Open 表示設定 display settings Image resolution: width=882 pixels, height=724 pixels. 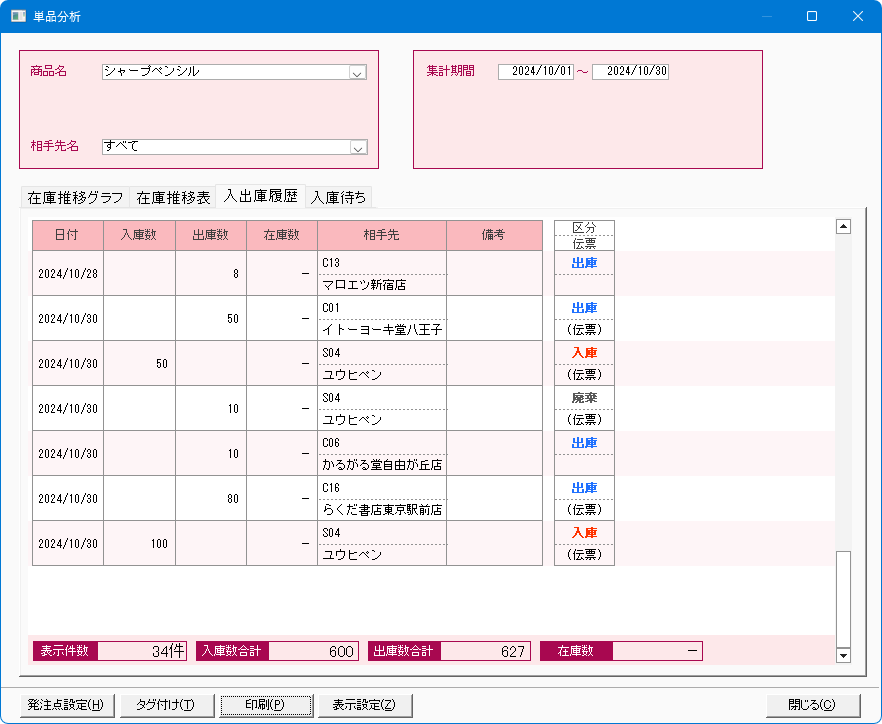point(364,704)
